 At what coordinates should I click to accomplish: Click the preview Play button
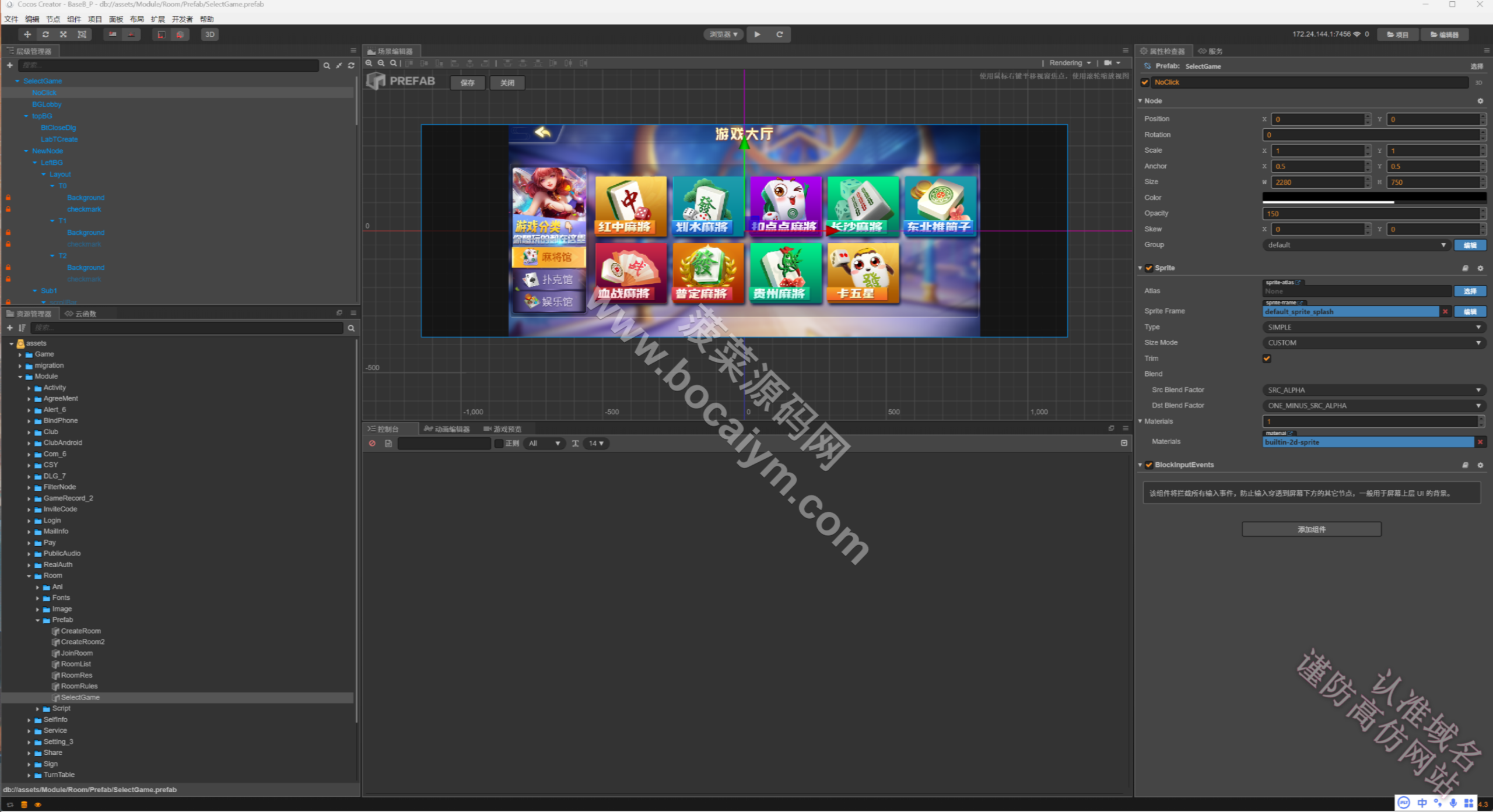757,34
